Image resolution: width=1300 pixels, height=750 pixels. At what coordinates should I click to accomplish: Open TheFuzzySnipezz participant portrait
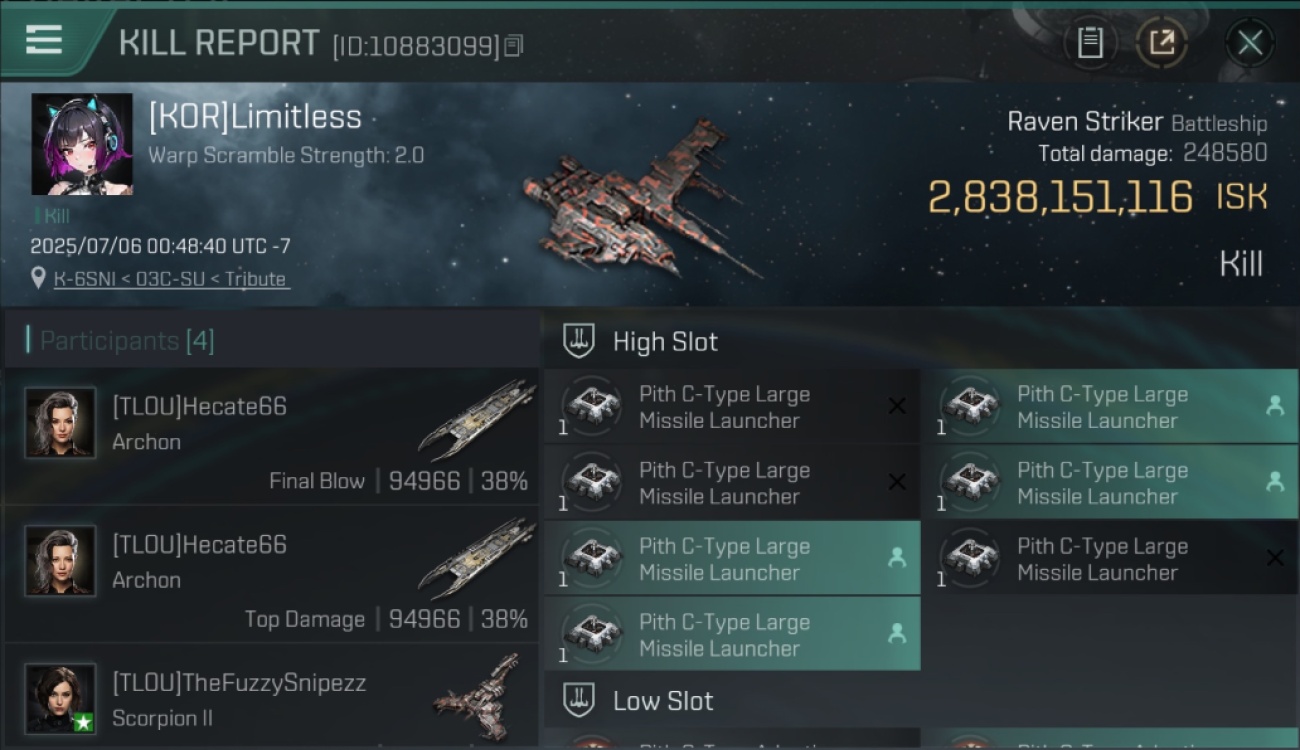point(60,698)
